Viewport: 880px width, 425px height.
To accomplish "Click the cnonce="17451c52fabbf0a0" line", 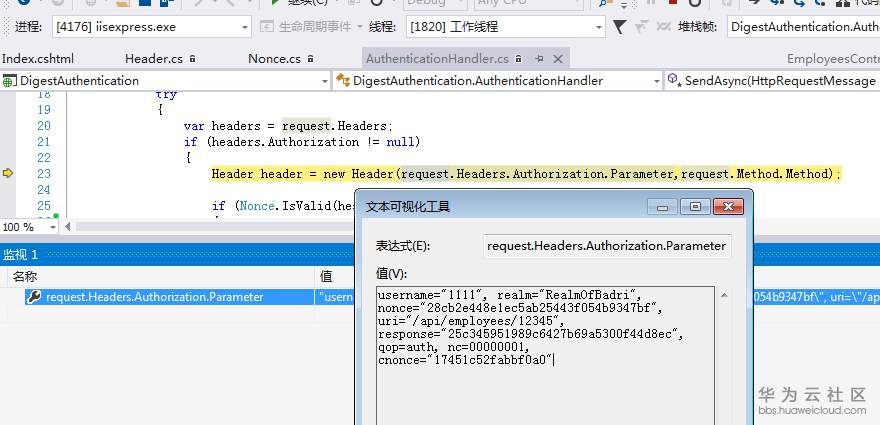I will (x=466, y=360).
